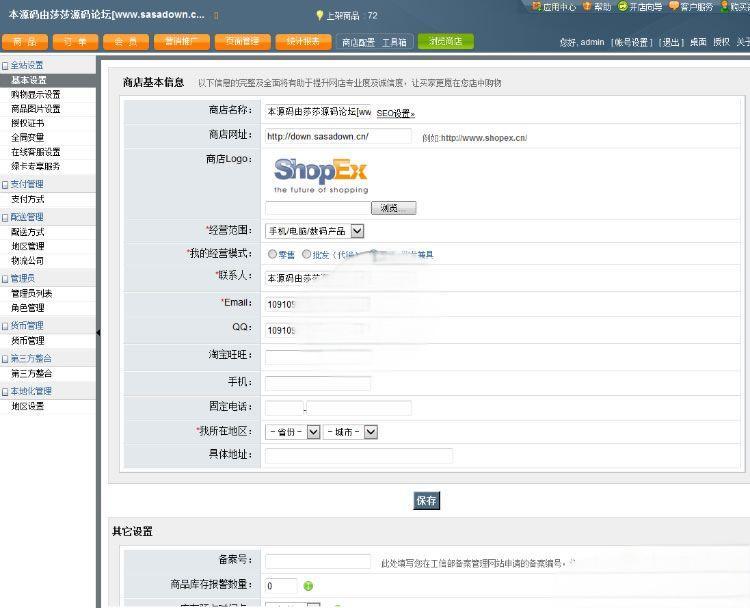750x608 pixels.
Task: Click the 开店向导 wizard icon
Action: click(623, 6)
